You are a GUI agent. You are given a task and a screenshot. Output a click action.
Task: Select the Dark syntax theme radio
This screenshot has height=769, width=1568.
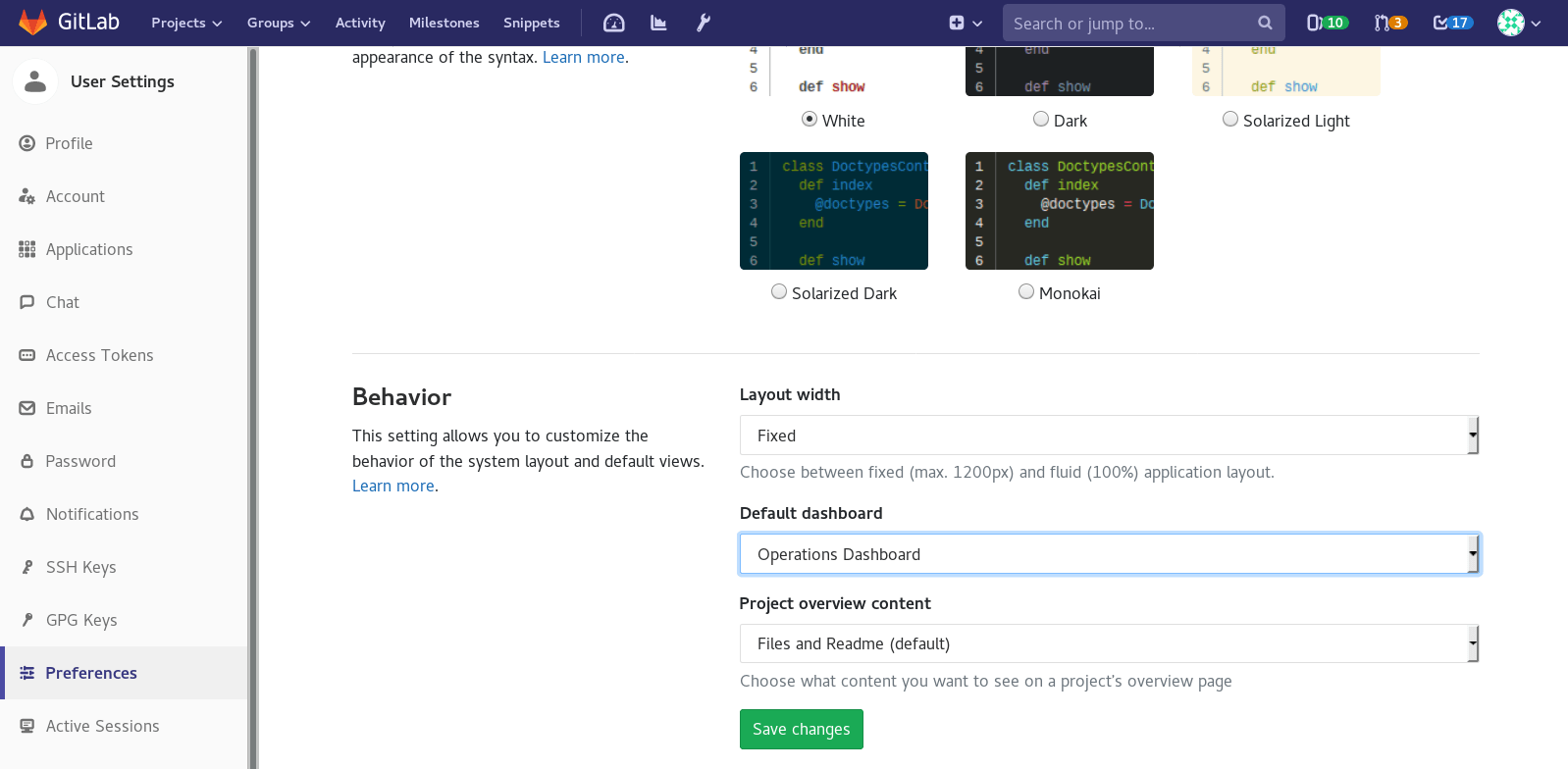click(1041, 120)
